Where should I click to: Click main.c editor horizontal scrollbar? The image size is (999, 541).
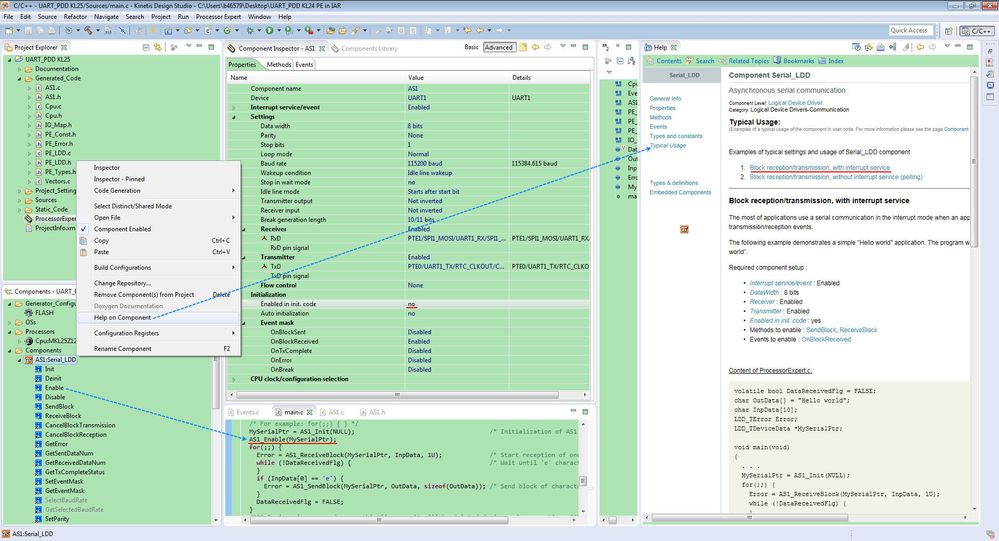[379, 520]
